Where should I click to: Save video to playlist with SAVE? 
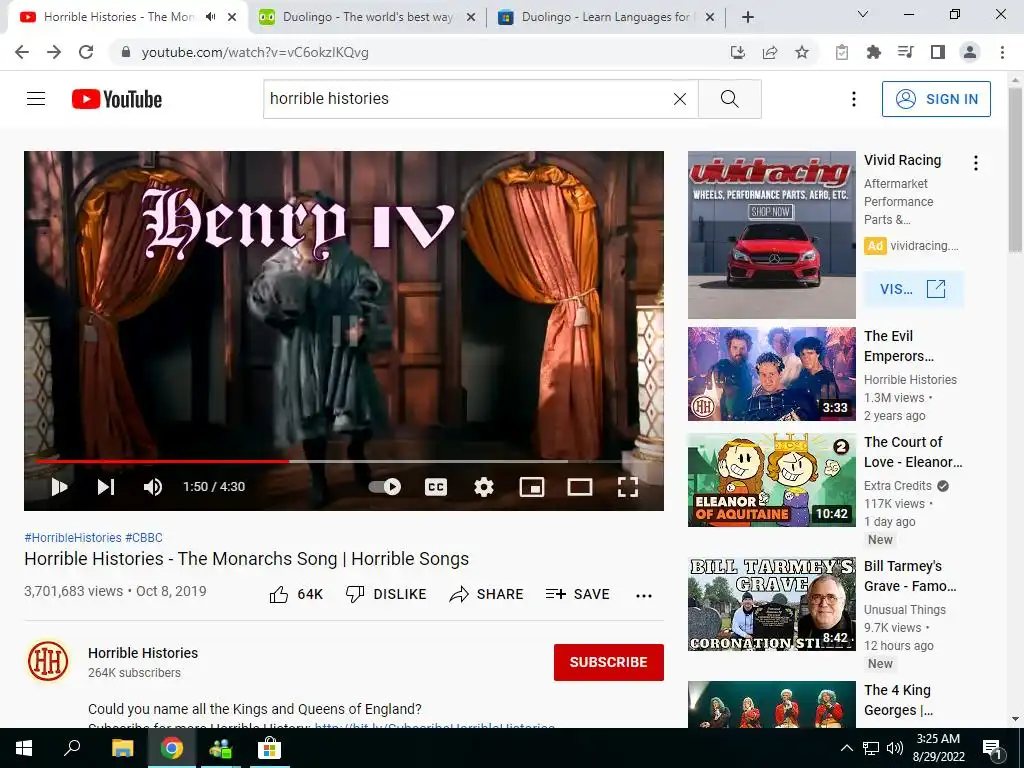tap(577, 594)
